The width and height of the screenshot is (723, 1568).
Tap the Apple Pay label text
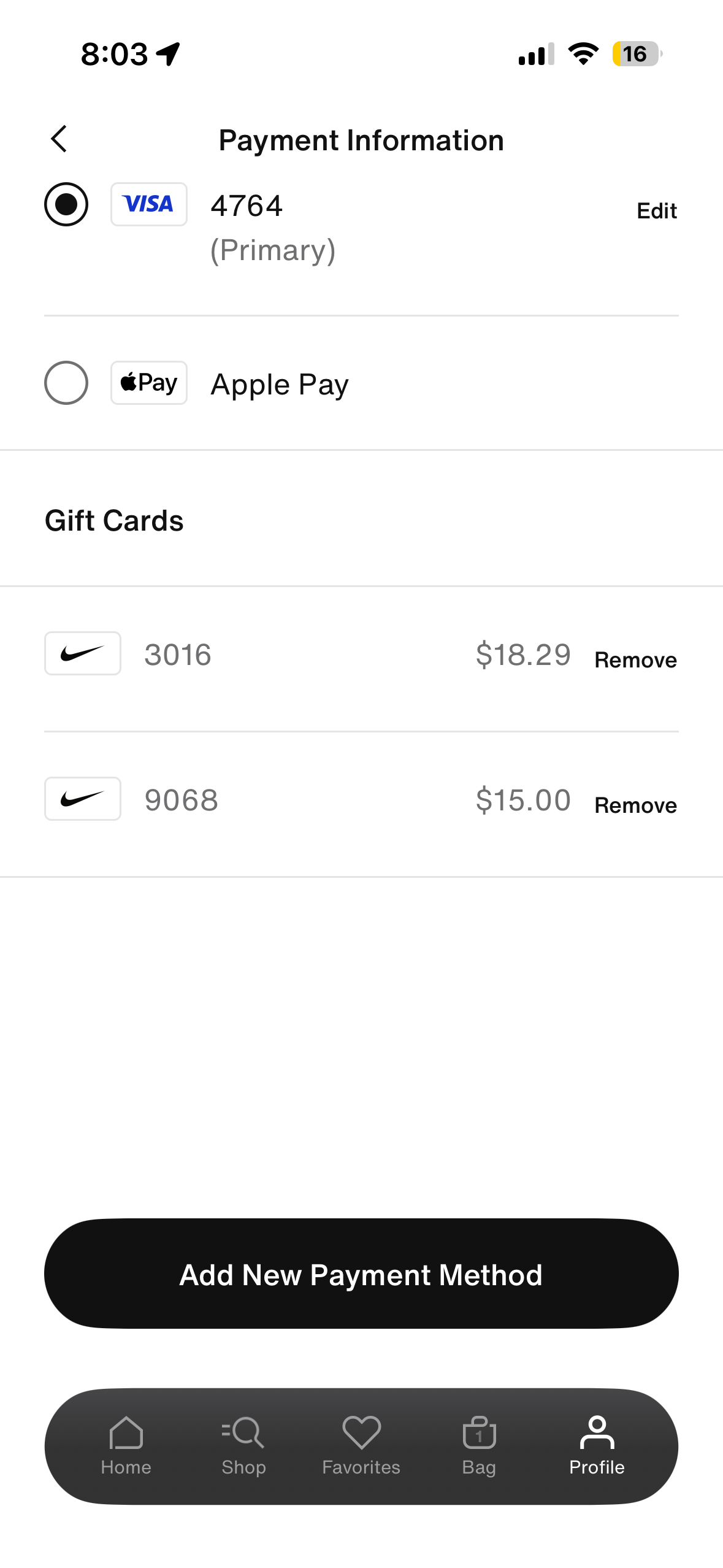(x=280, y=385)
